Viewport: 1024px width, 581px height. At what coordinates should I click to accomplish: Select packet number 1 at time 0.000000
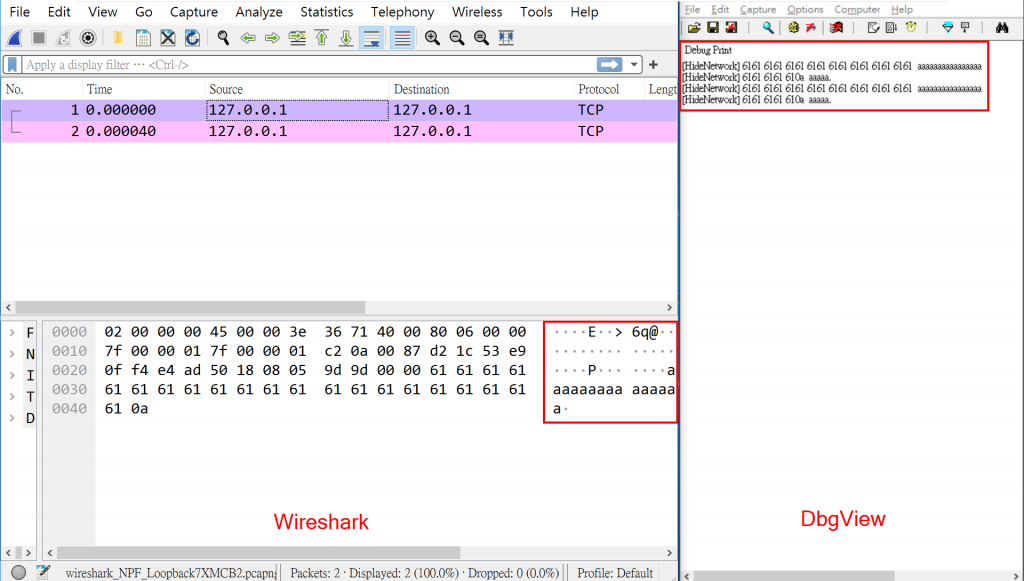coord(339,110)
